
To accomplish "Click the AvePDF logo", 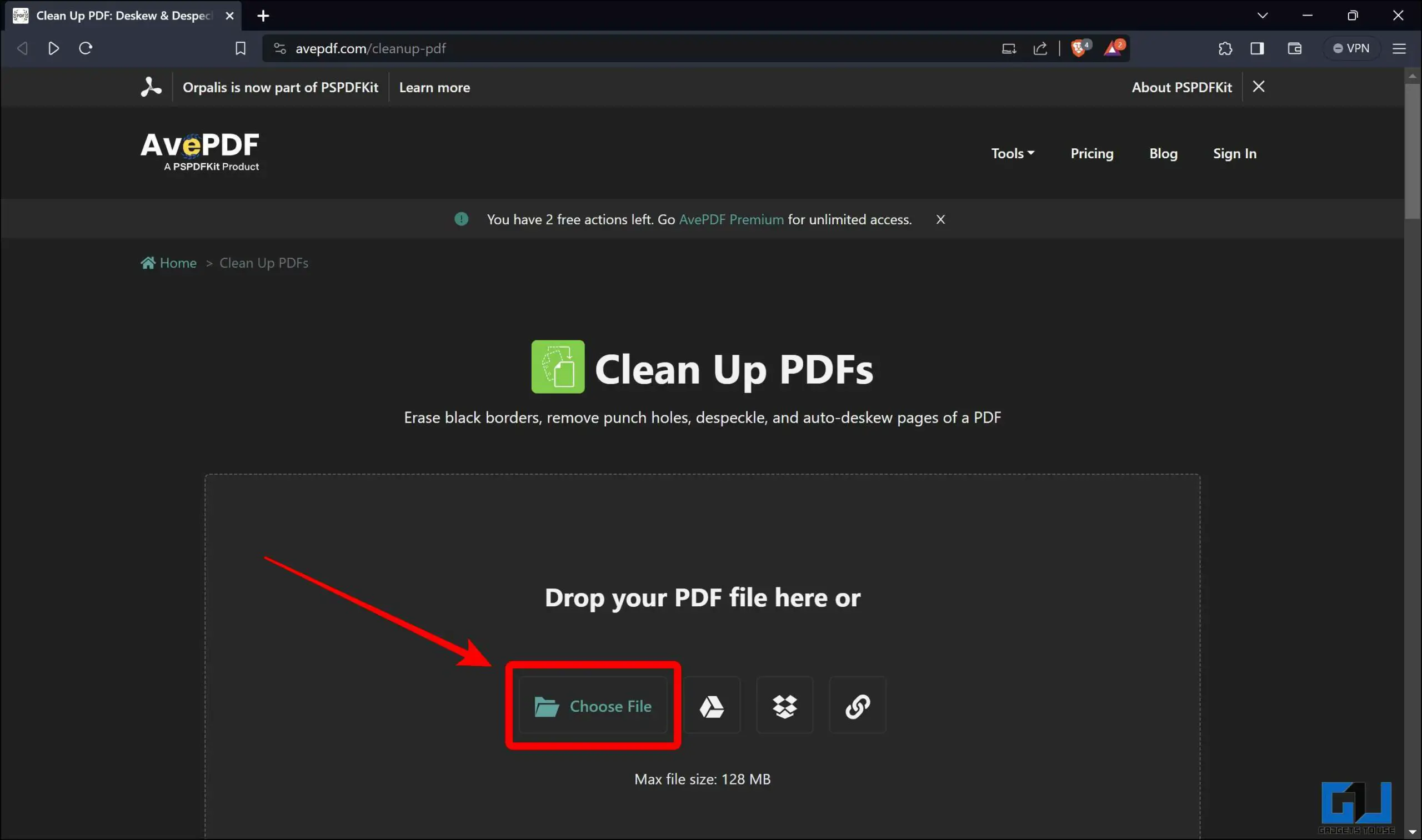I will 200,151.
